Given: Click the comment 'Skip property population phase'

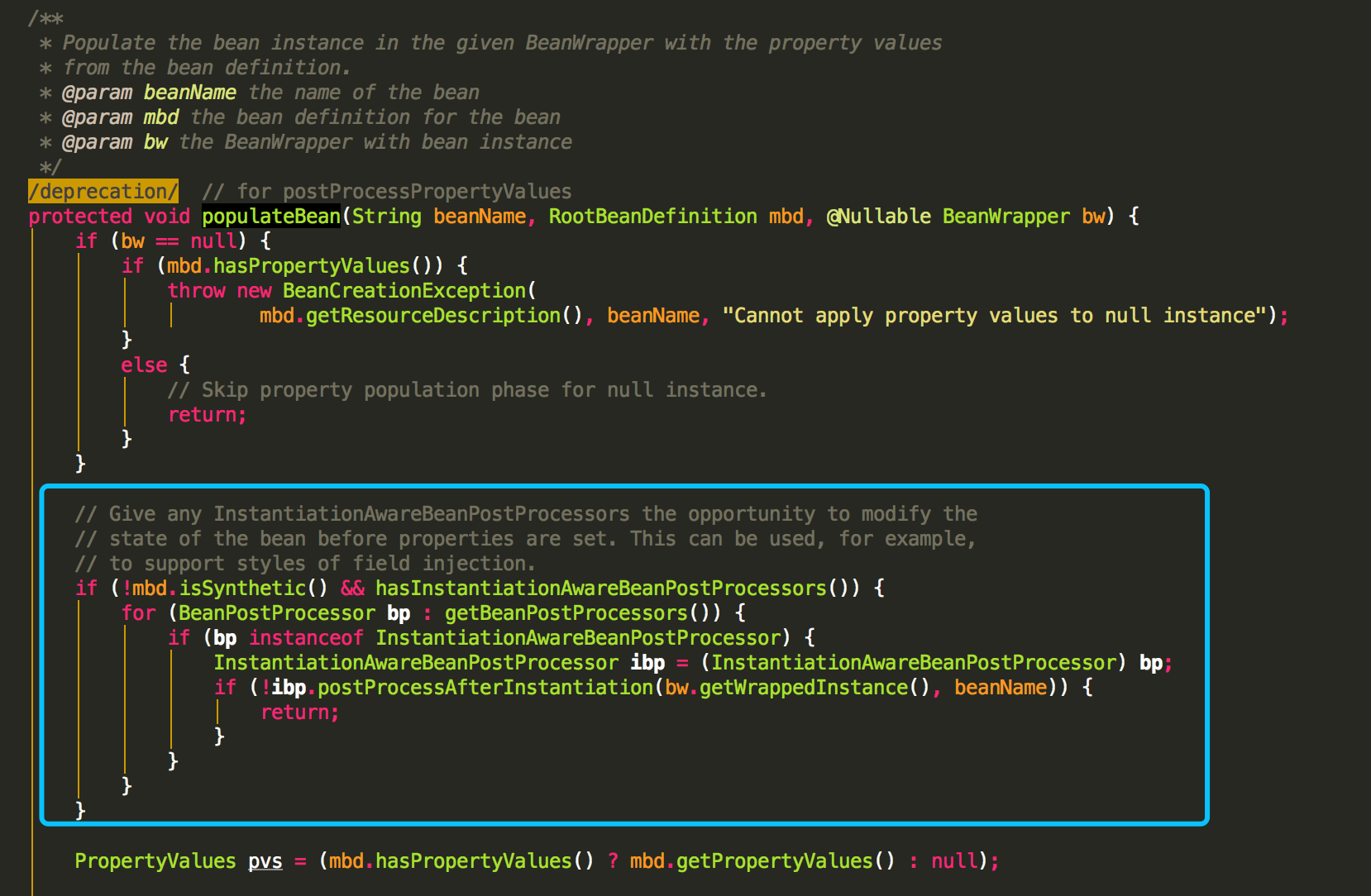Looking at the screenshot, I should [467, 390].
